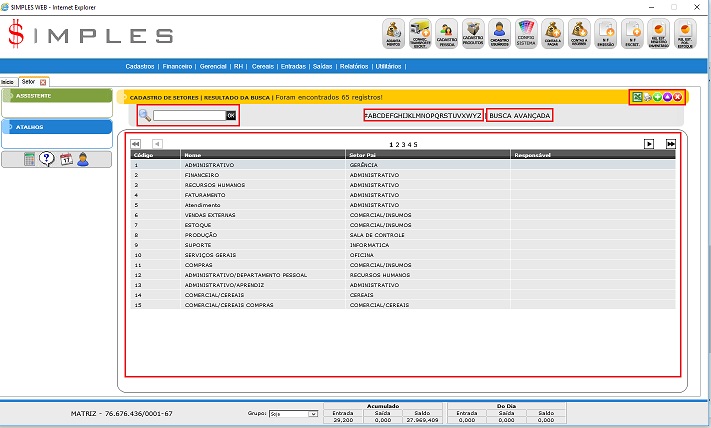Image resolution: width=711 pixels, height=428 pixels.
Task: Go to the last results page
Action: coord(671,144)
